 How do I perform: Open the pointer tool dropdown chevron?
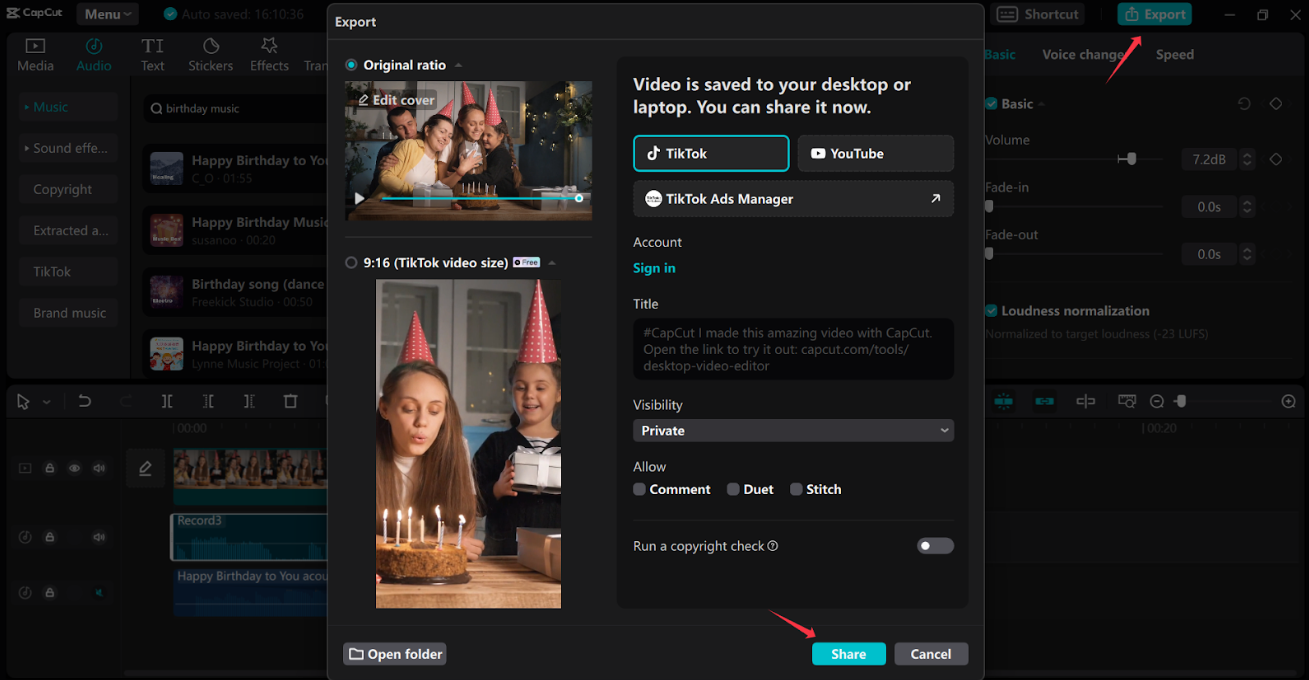[46, 402]
